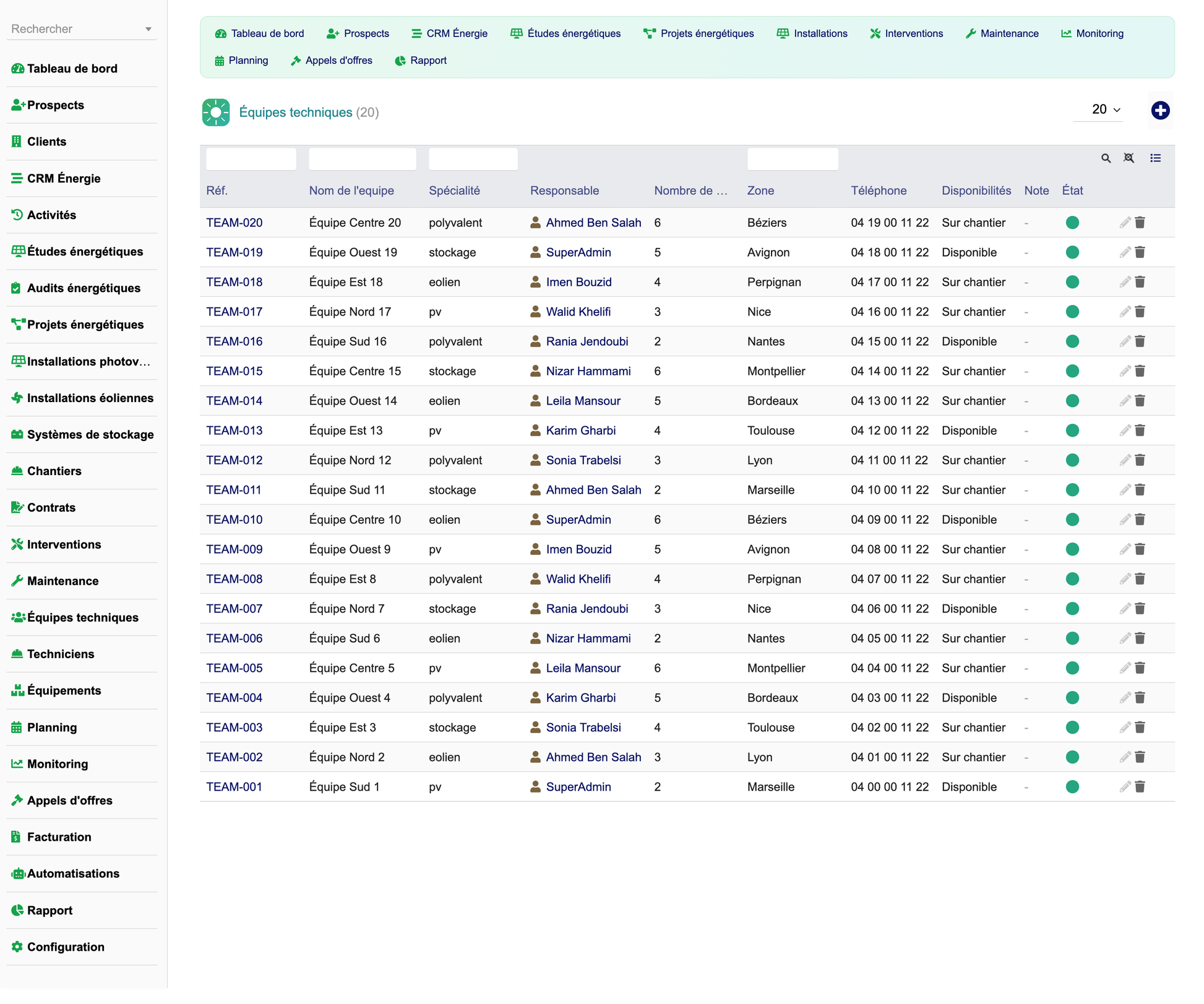Open Tableau de bord tab in top navigation
The width and height of the screenshot is (1204, 1004).
pos(260,33)
